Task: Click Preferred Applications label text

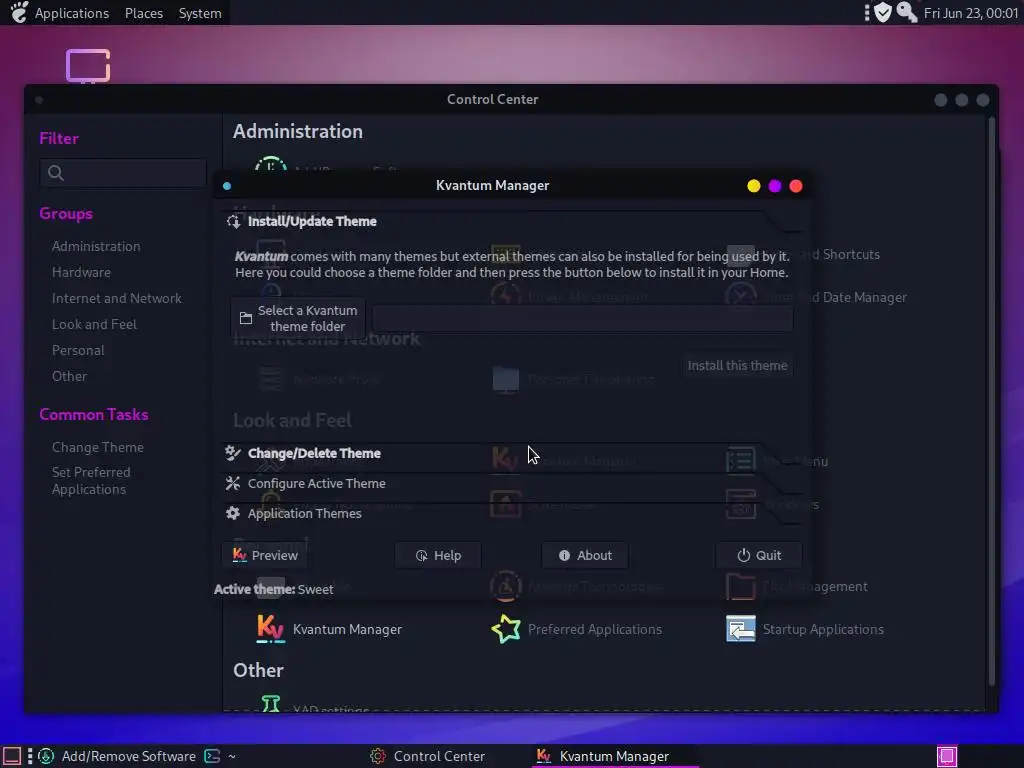Action: [594, 630]
